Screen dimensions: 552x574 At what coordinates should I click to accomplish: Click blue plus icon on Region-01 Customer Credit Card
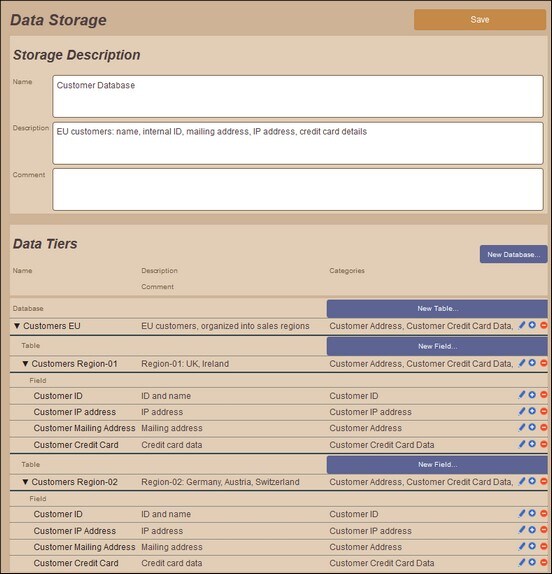[532, 444]
